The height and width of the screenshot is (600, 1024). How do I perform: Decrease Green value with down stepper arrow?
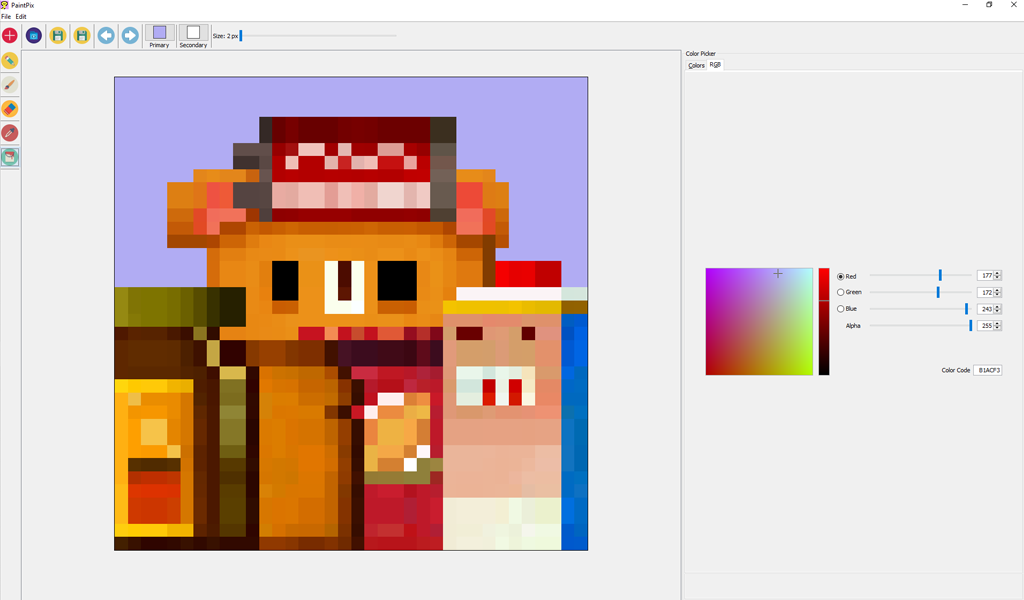(x=997, y=295)
